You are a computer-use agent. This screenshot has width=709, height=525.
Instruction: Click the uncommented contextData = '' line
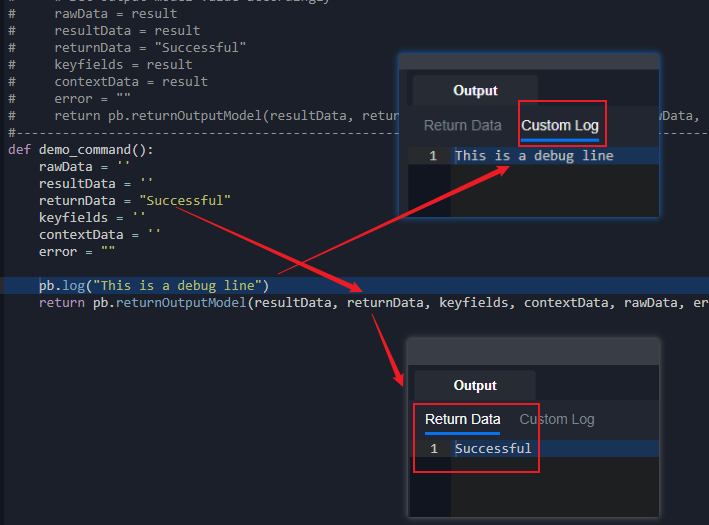tap(99, 235)
